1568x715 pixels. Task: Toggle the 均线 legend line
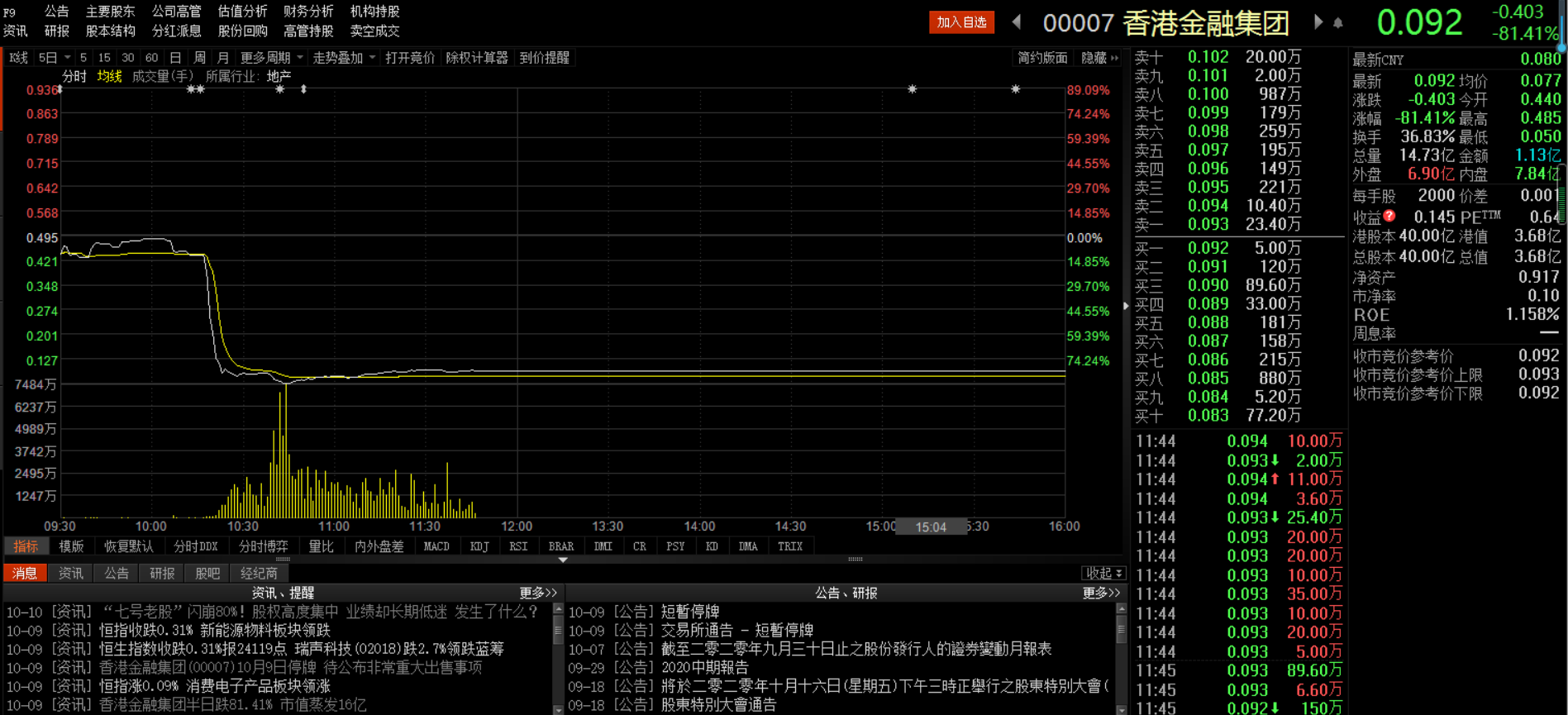pyautogui.click(x=109, y=76)
